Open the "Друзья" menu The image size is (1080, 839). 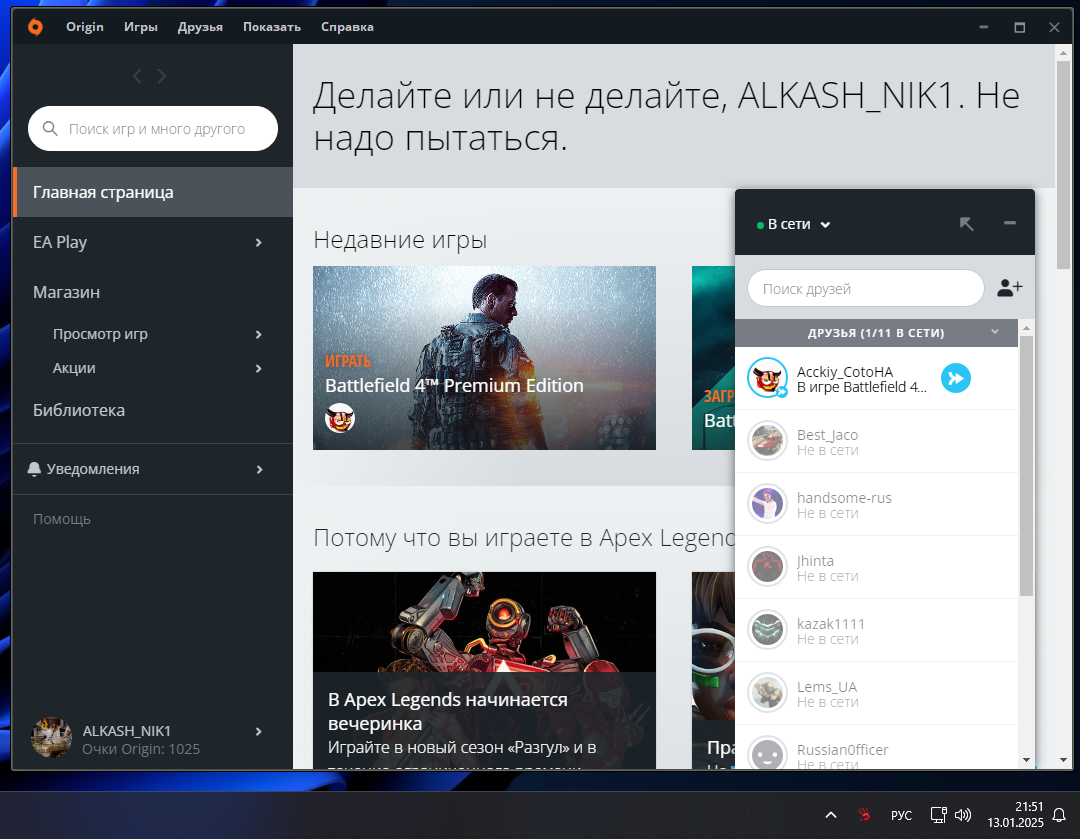(x=200, y=27)
